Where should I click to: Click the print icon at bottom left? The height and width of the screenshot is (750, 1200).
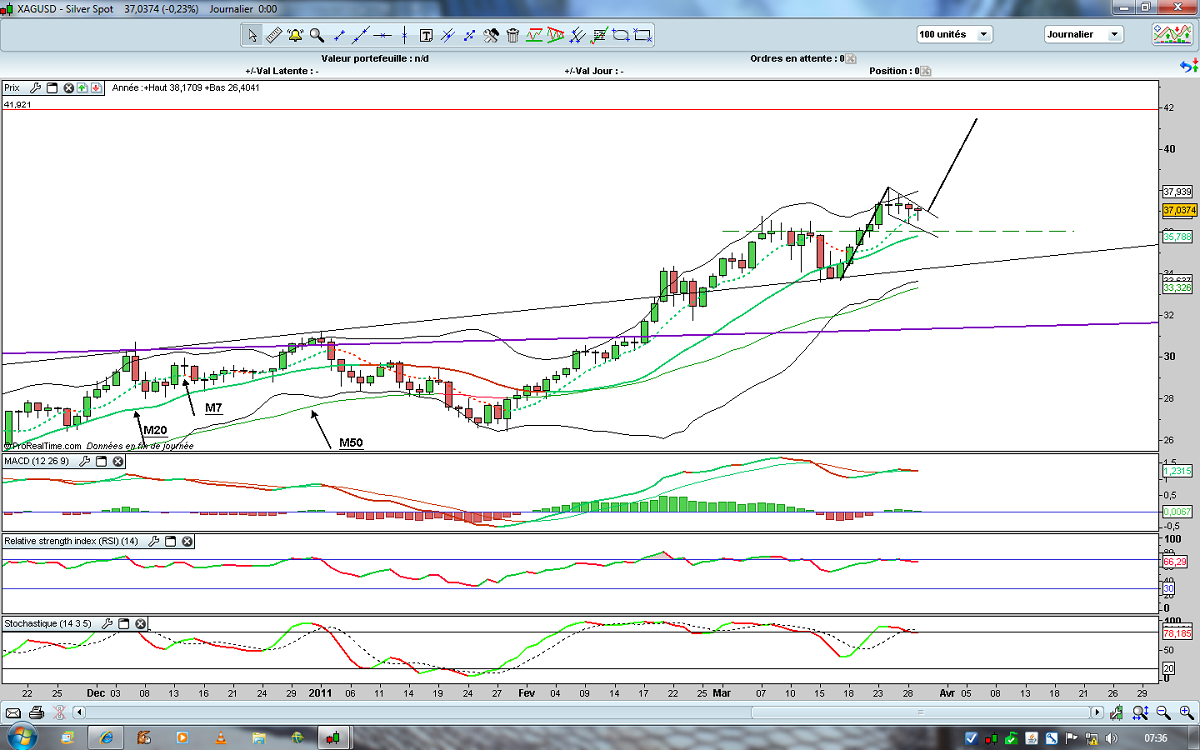(x=36, y=713)
